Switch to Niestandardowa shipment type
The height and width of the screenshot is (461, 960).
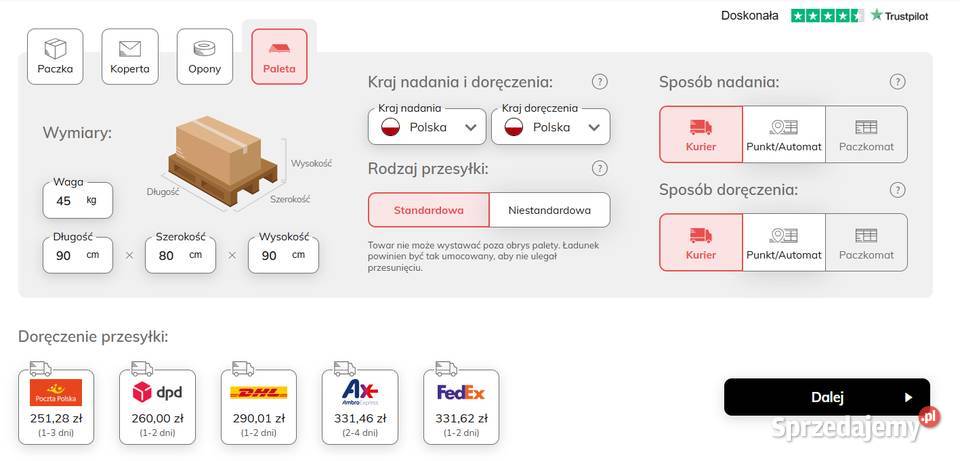pos(549,210)
